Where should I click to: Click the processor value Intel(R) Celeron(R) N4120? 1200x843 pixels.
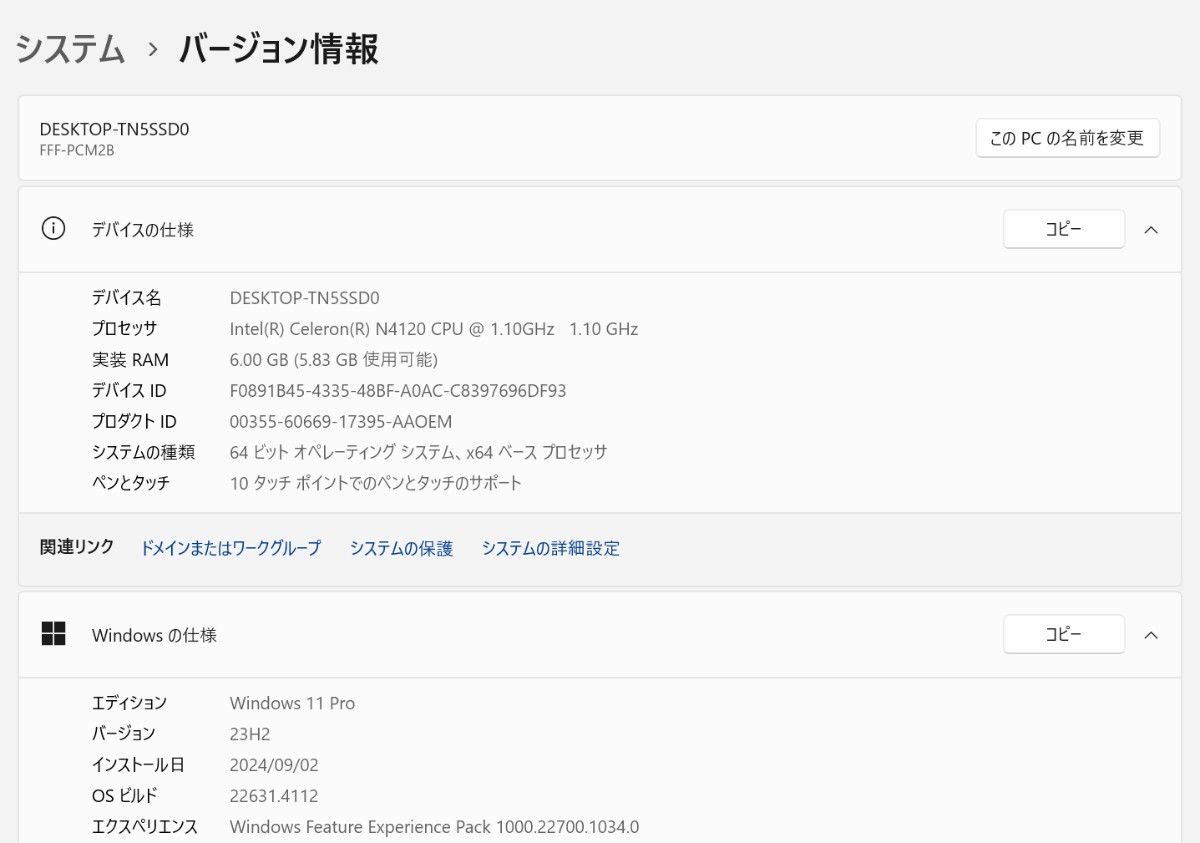pos(434,329)
